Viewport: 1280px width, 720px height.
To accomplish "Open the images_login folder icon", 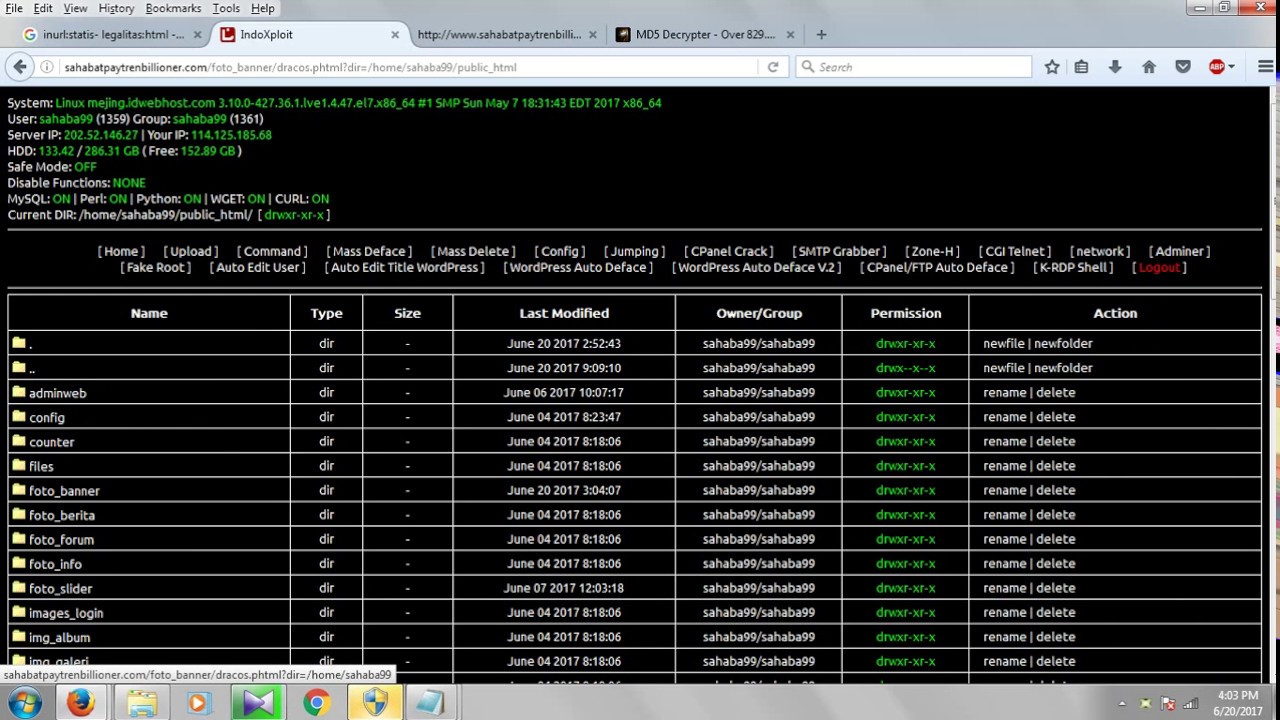I will coord(18,612).
